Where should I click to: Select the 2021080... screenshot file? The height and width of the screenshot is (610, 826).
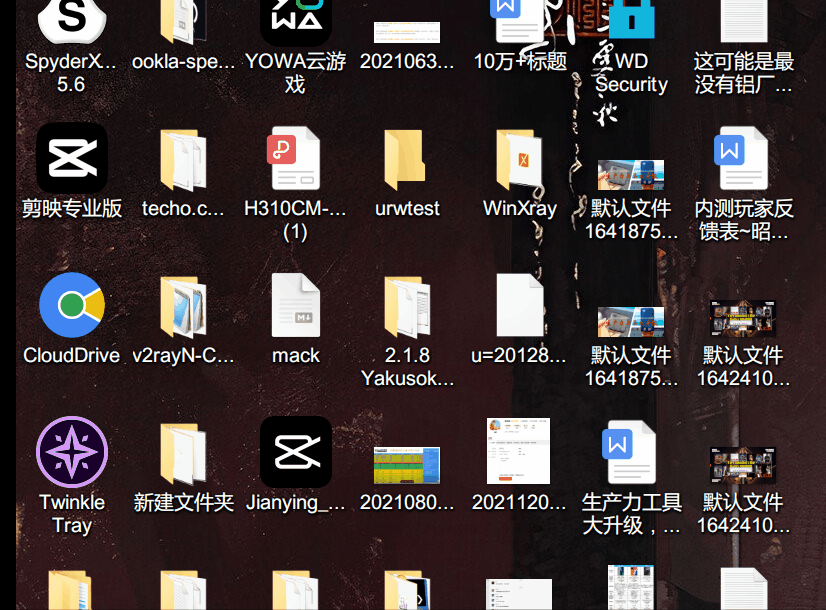407,465
